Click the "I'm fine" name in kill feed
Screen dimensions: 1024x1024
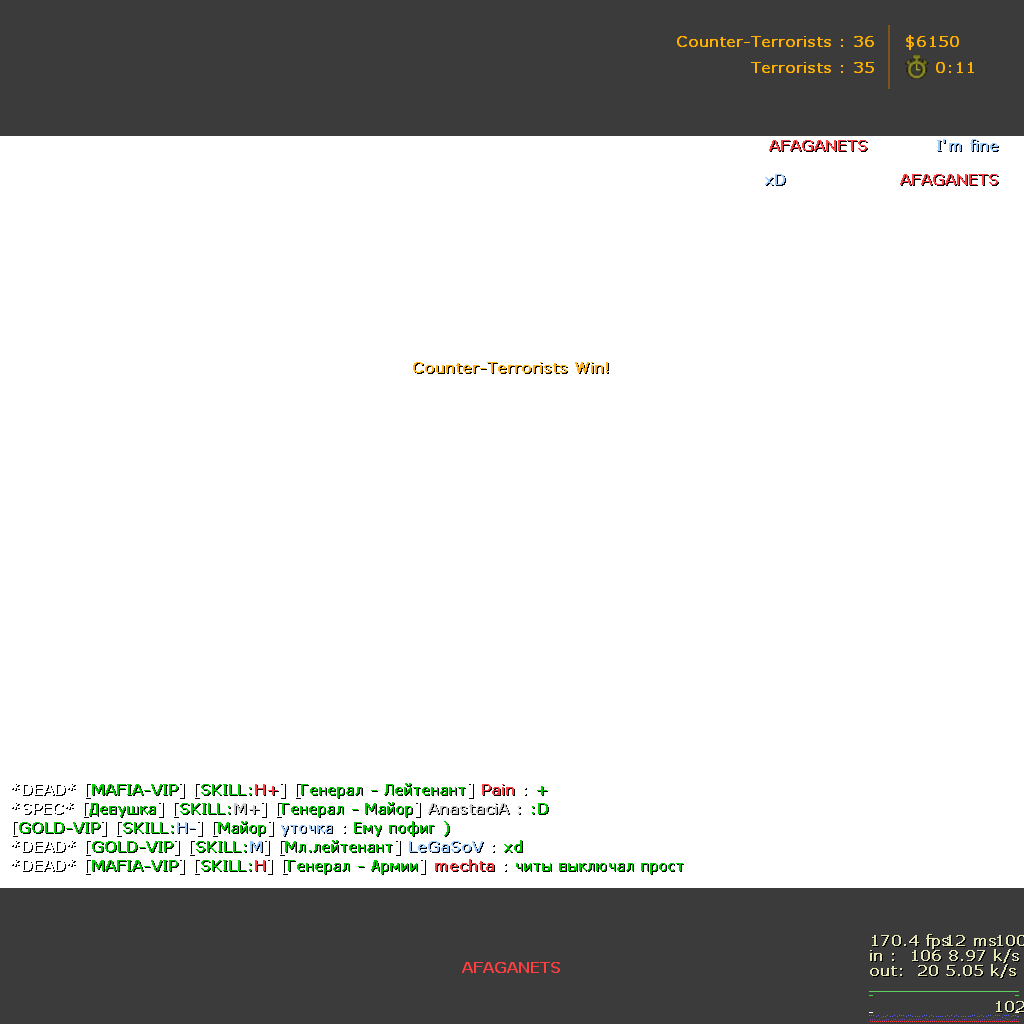point(967,146)
